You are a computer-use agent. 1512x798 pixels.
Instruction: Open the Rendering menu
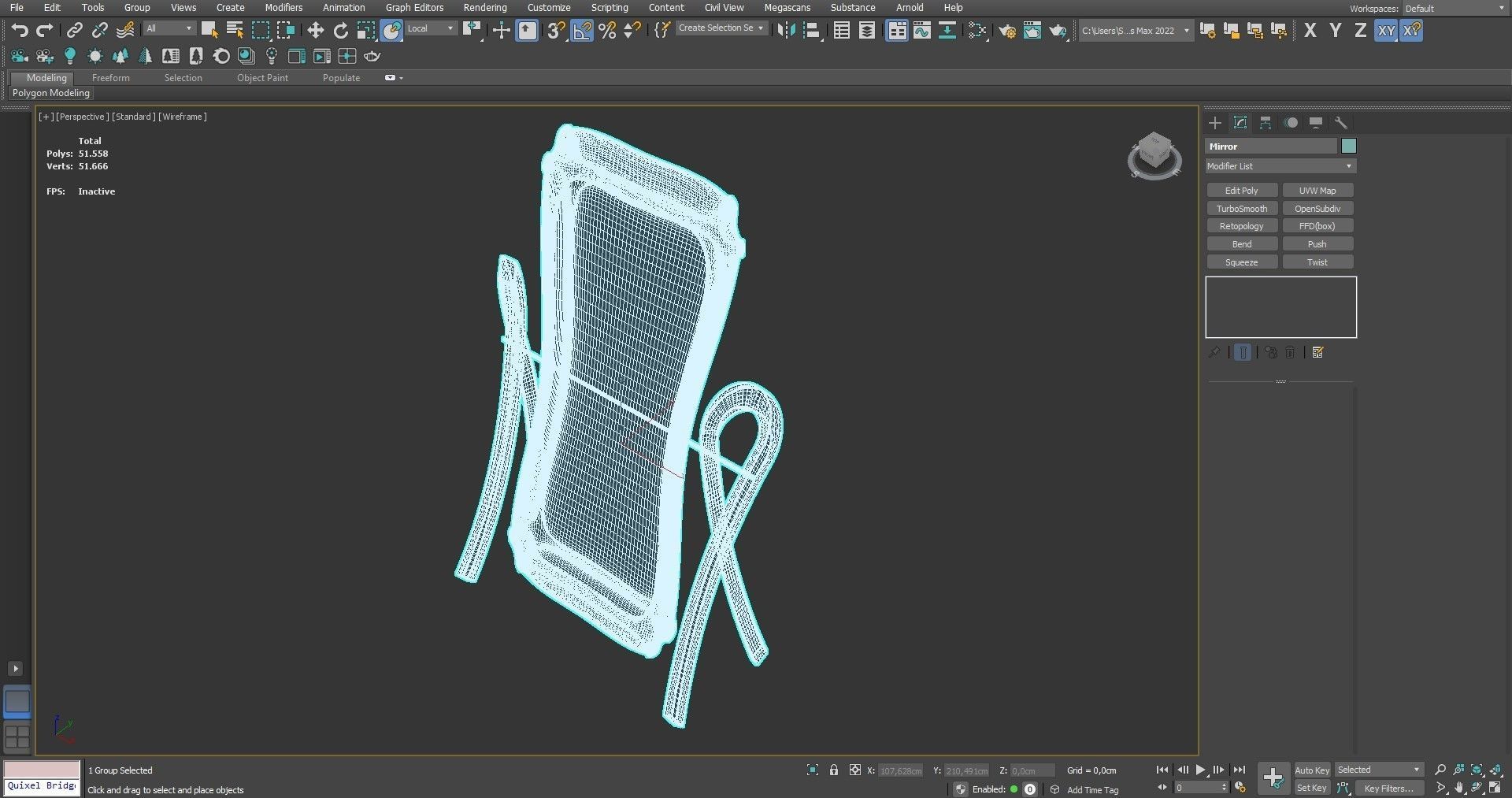click(485, 8)
